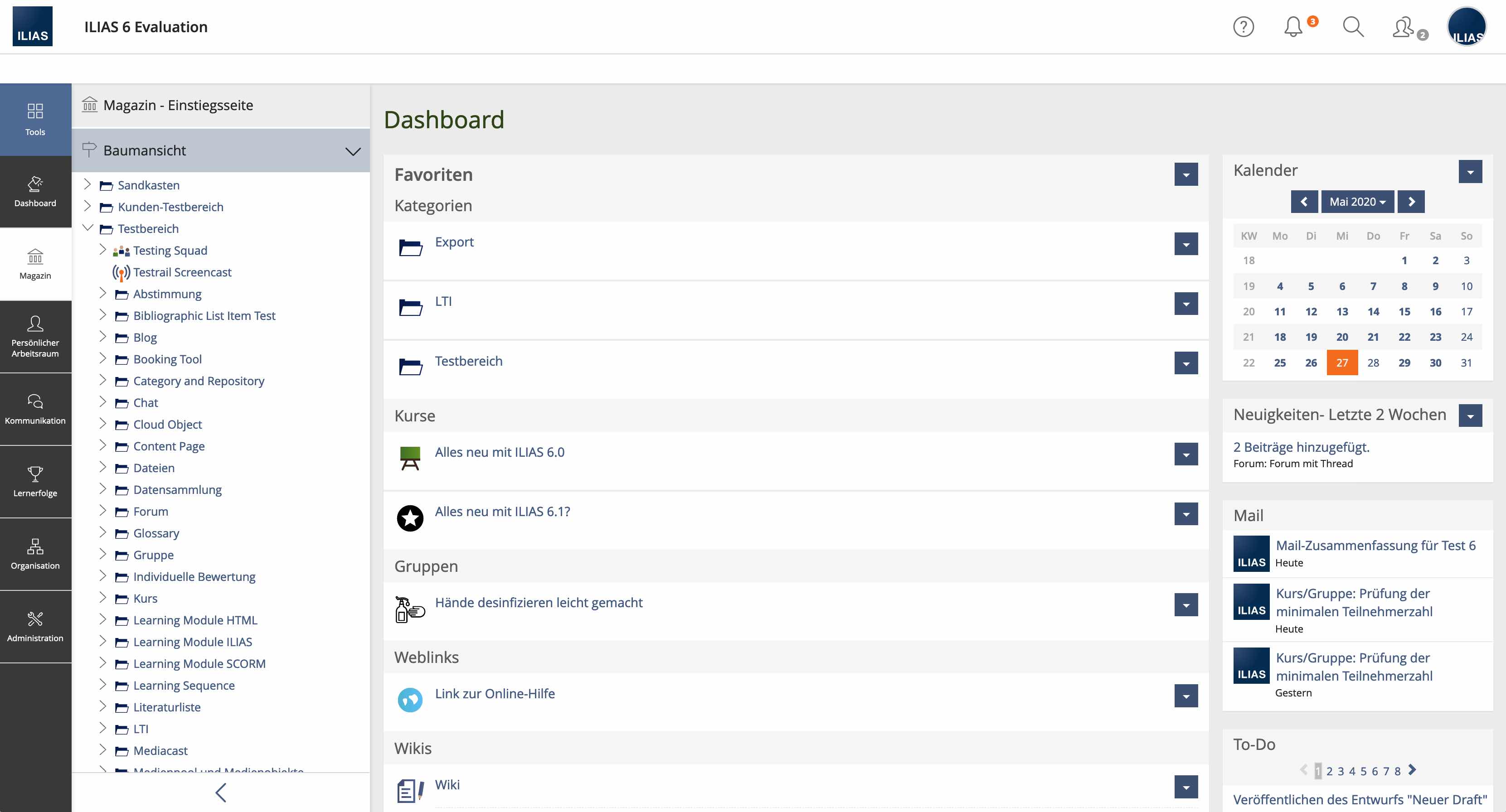Open actions dropdown for Export category
The width and height of the screenshot is (1506, 812).
(1185, 244)
